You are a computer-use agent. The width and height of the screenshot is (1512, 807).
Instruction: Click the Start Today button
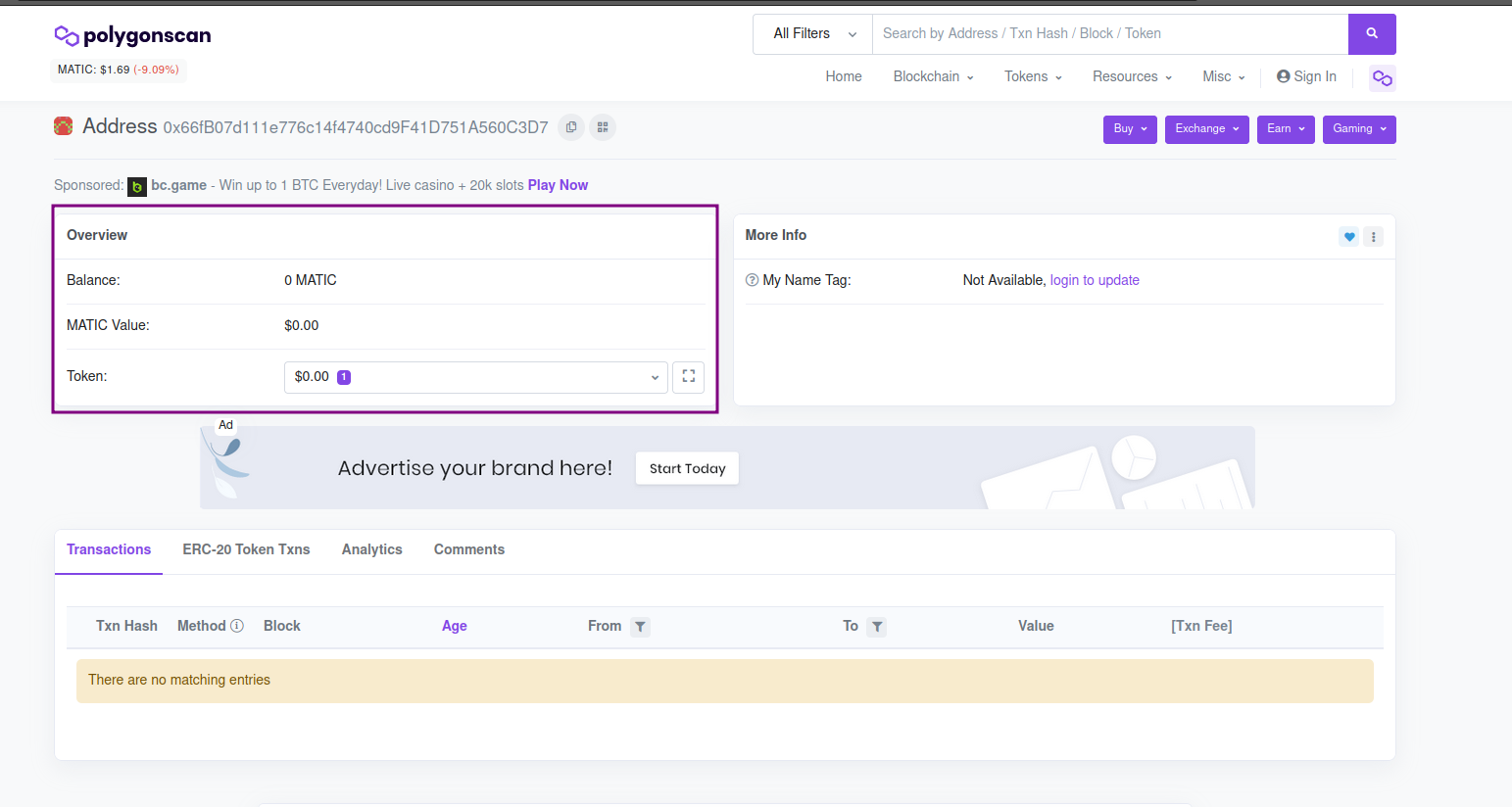pyautogui.click(x=687, y=468)
